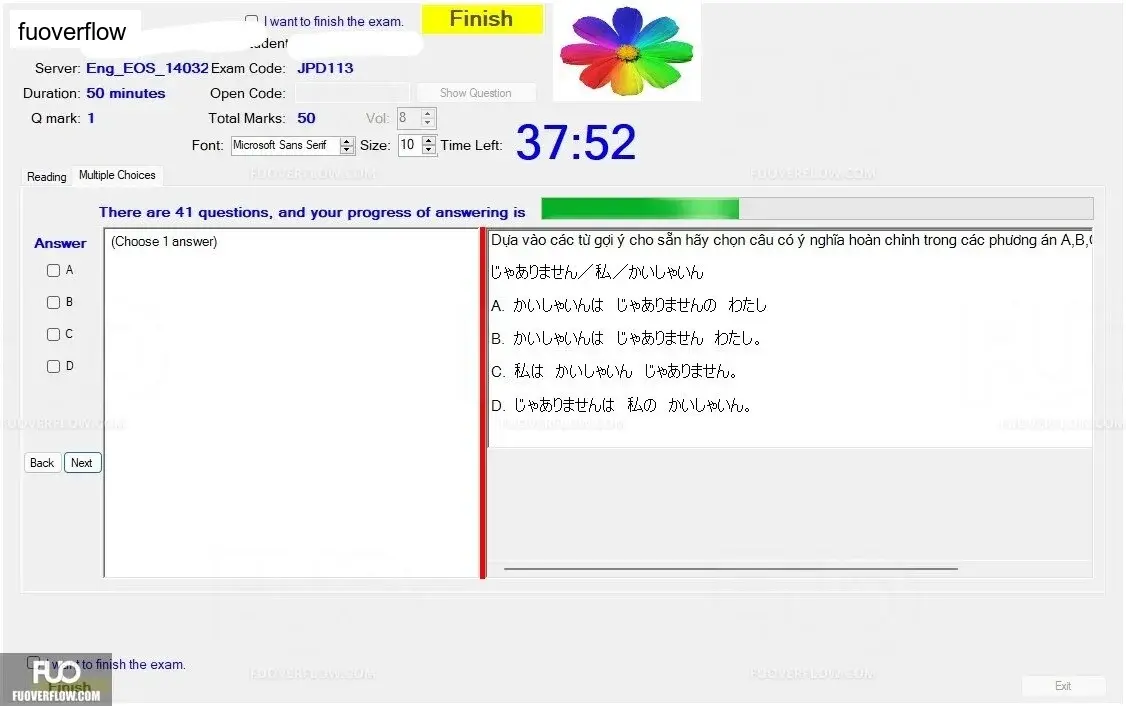This screenshot has height=706, width=1126.
Task: Switch to the Reading tab
Action: coord(47,177)
